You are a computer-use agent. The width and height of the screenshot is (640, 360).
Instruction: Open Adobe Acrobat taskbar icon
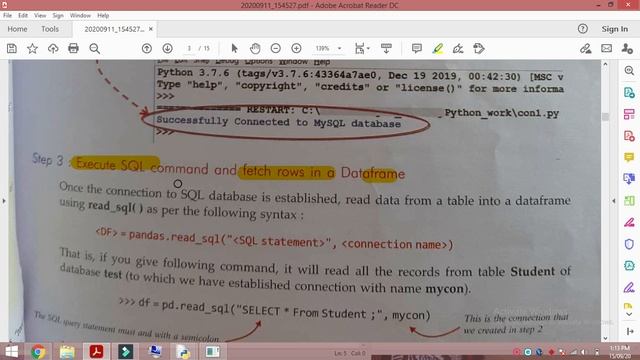pos(96,351)
